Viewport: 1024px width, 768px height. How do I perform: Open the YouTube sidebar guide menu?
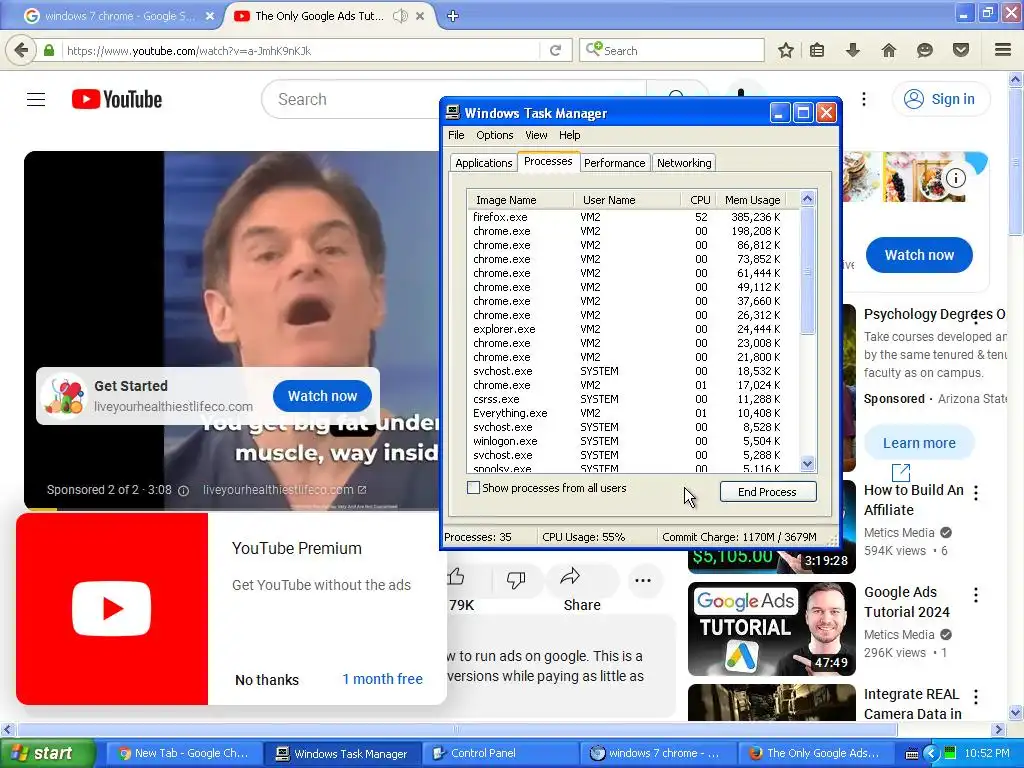click(36, 99)
